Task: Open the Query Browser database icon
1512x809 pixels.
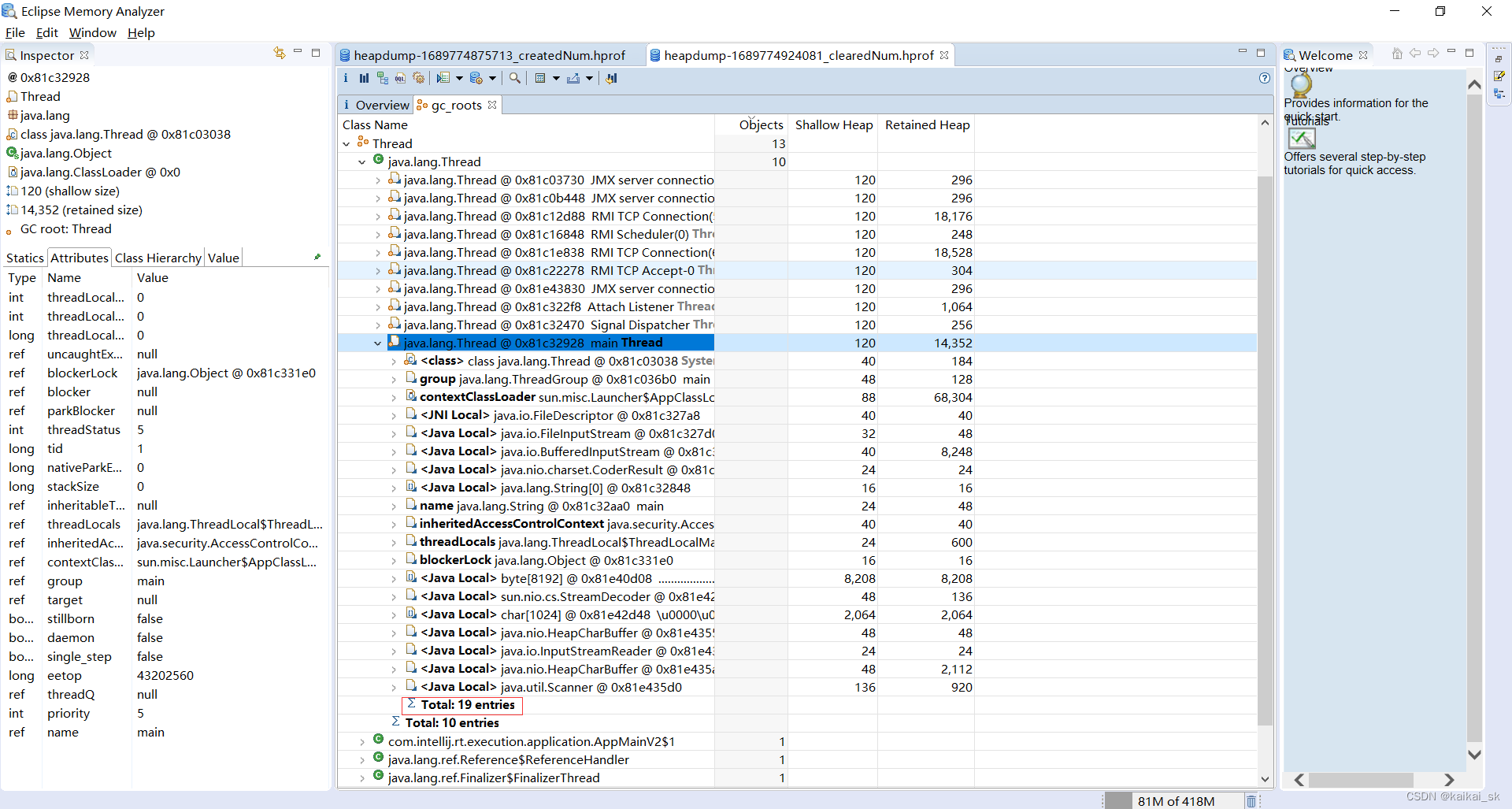Action: [x=476, y=78]
